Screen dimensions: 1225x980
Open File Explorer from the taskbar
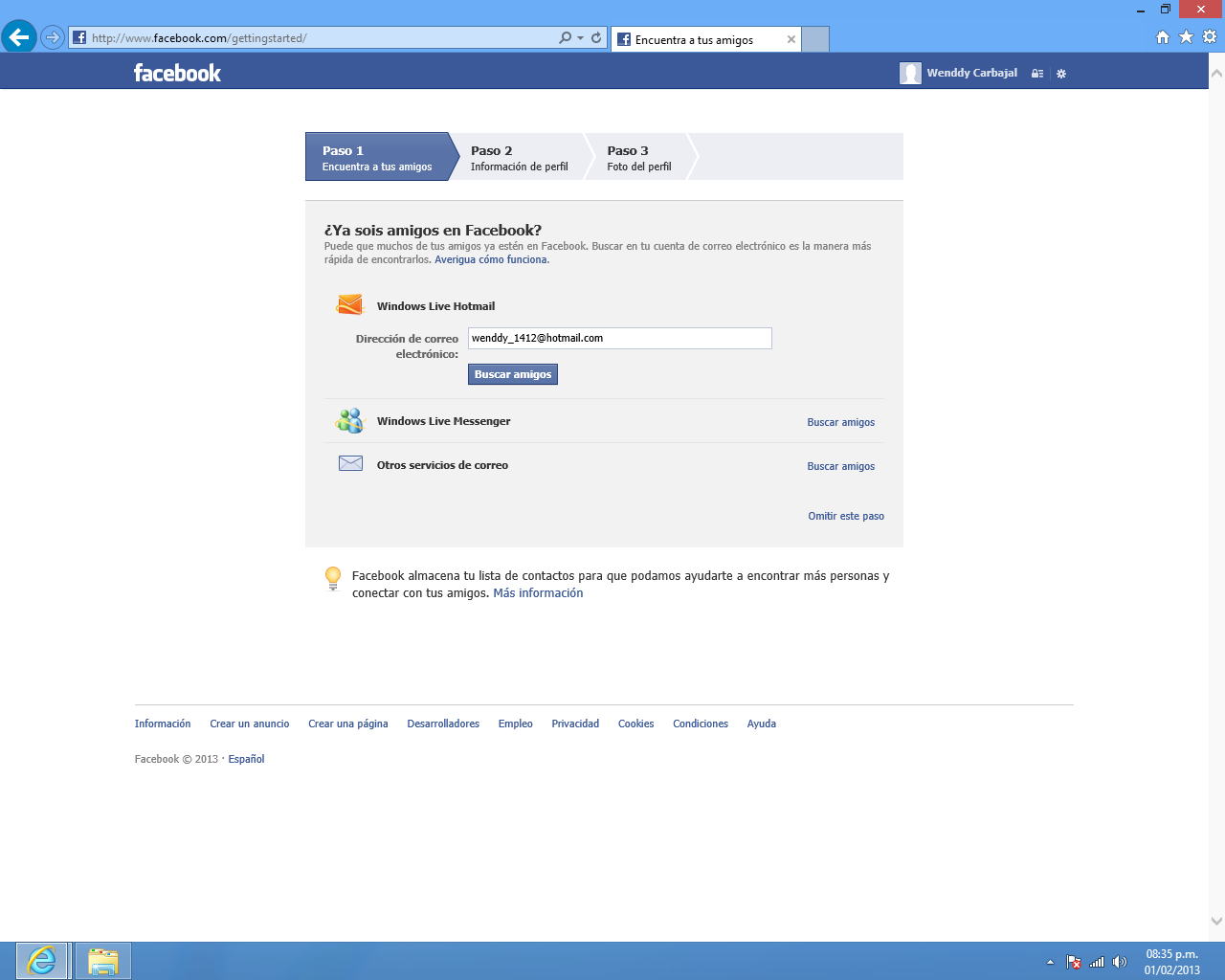click(x=101, y=960)
